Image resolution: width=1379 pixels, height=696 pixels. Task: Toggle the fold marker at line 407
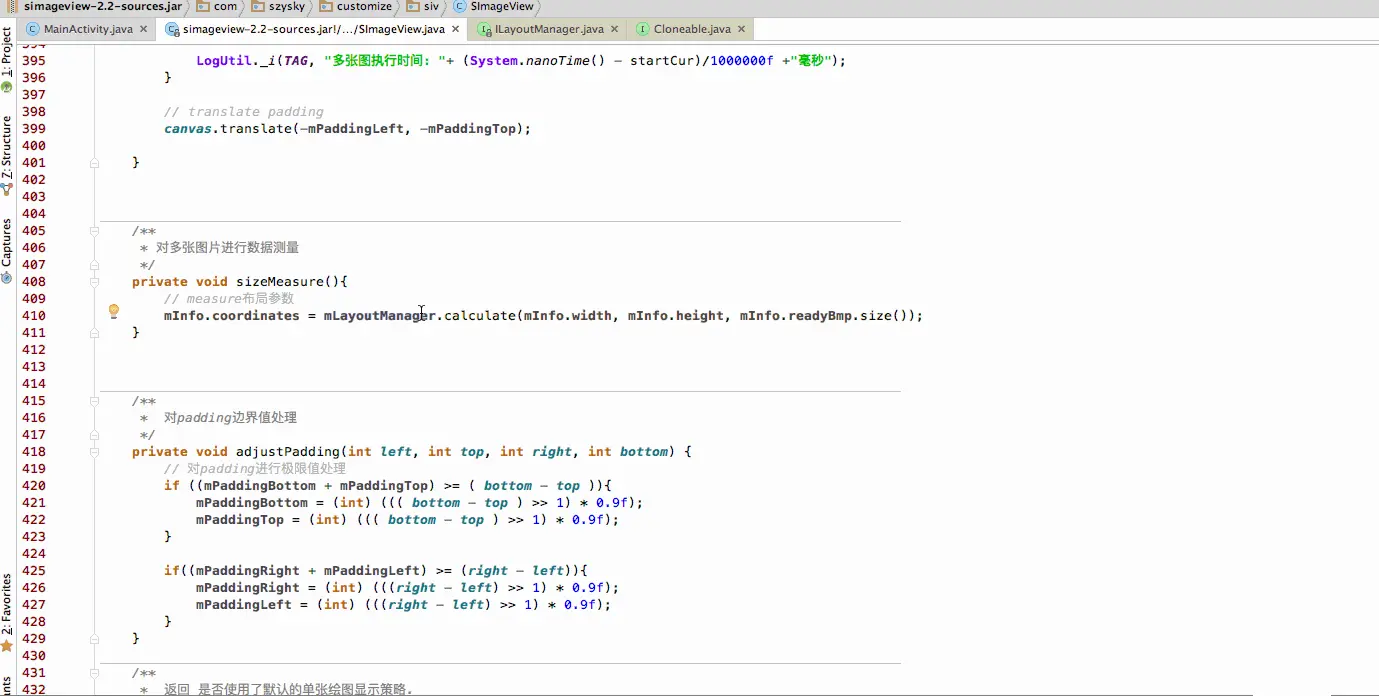click(95, 264)
